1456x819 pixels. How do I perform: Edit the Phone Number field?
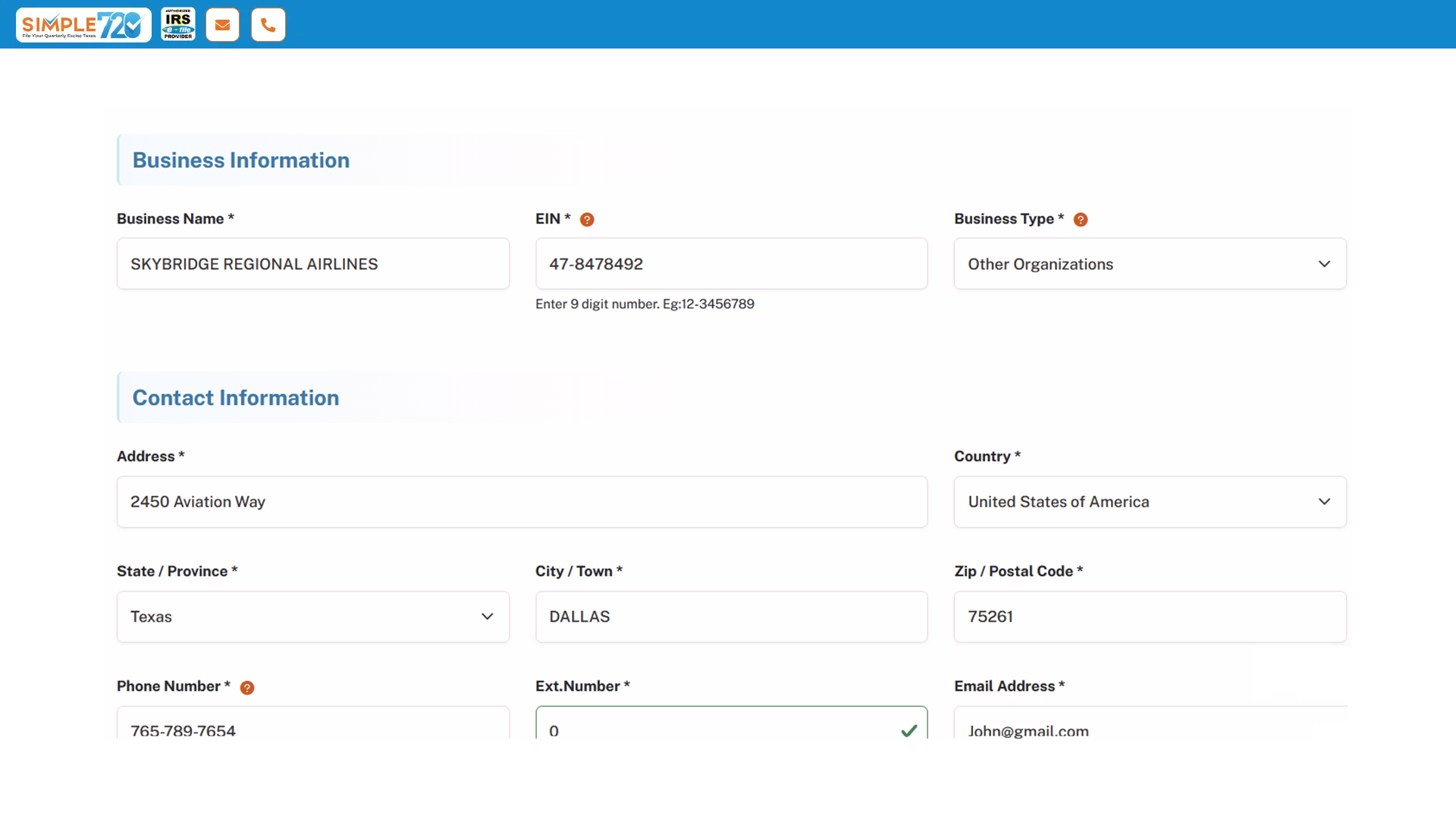pos(313,723)
